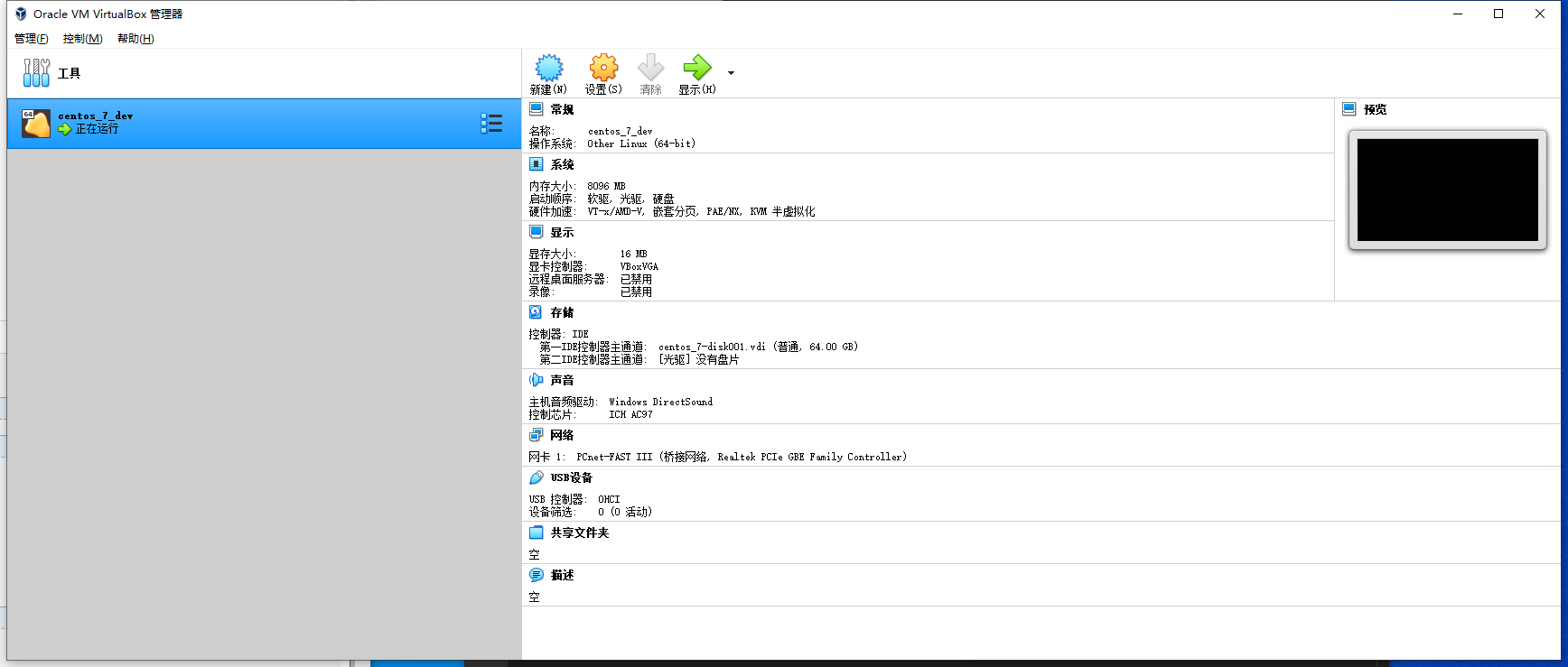The image size is (1568, 667).
Task: Click the Preview (预览) panel icon
Action: click(1349, 109)
